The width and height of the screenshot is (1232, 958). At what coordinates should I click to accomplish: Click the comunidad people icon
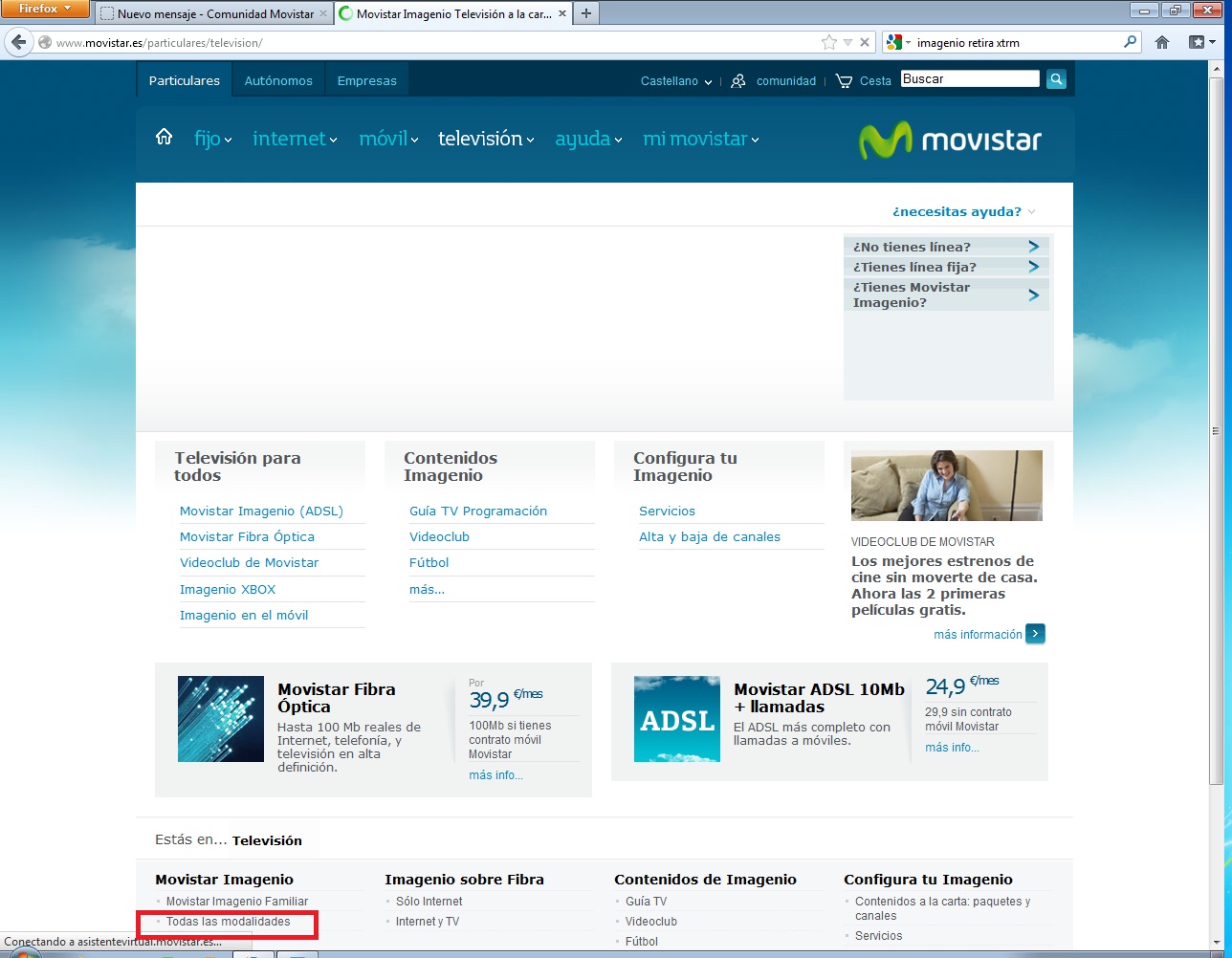[x=738, y=81]
